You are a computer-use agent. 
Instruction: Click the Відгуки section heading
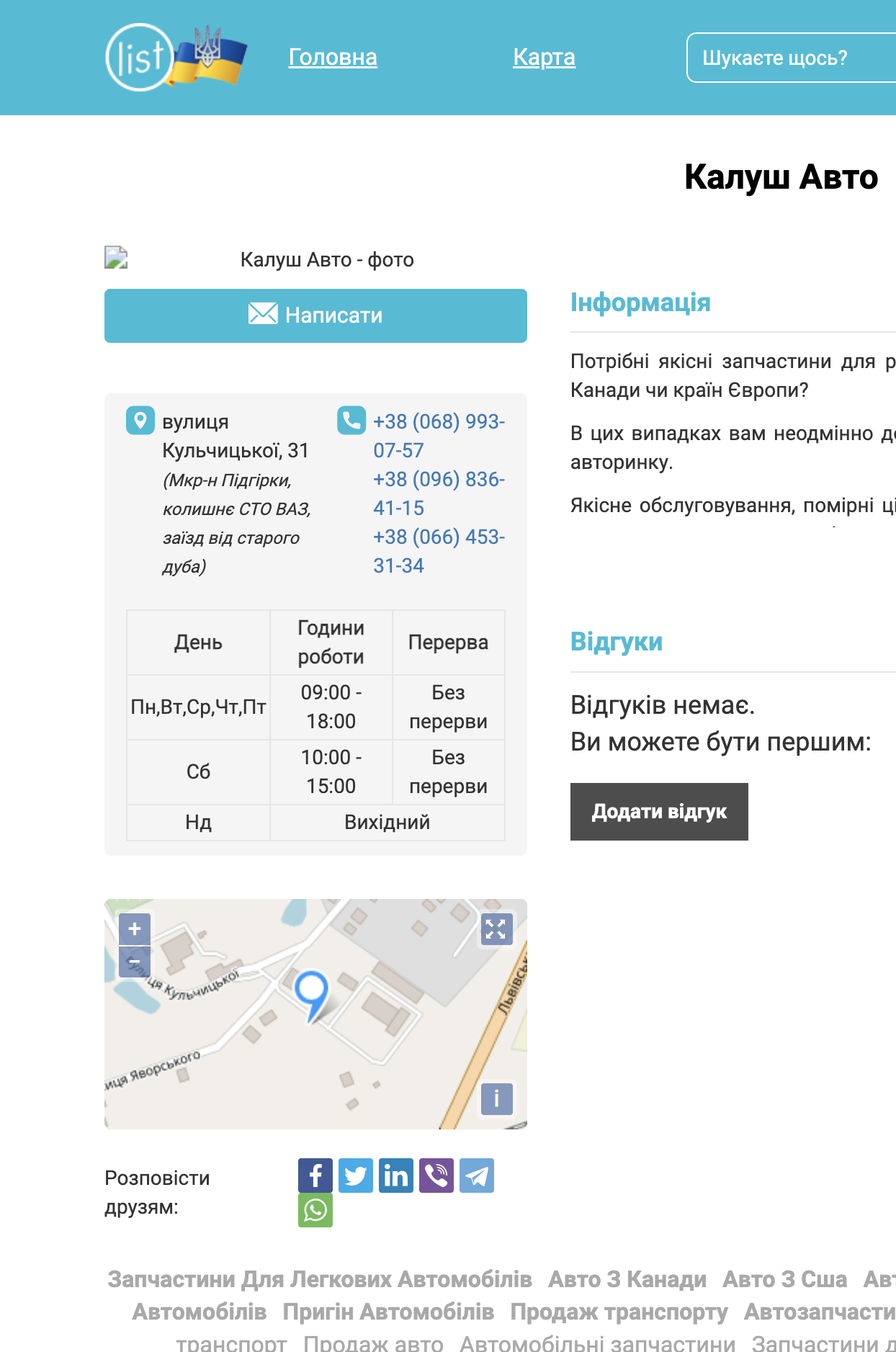pos(617,642)
